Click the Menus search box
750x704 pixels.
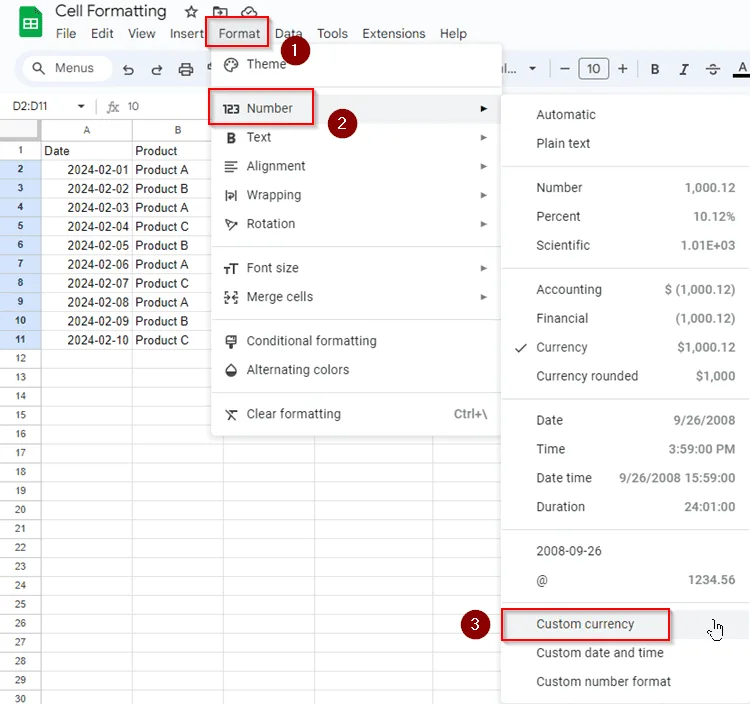point(67,68)
